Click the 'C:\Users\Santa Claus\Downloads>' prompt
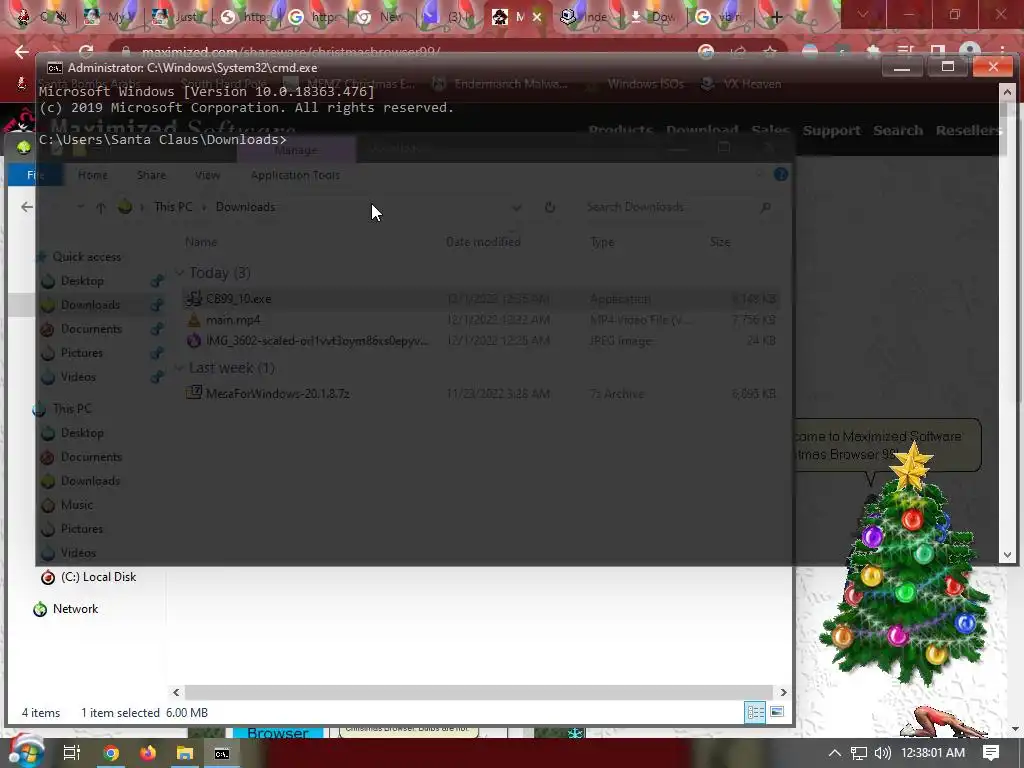Image resolution: width=1024 pixels, height=768 pixels. (163, 140)
